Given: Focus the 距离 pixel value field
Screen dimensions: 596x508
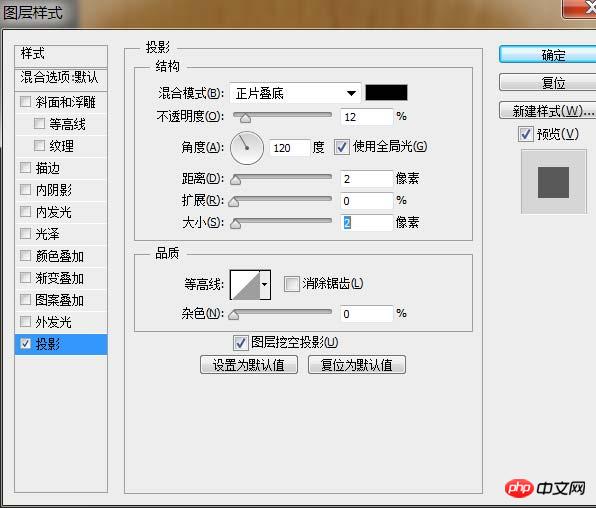Looking at the screenshot, I should point(366,179).
